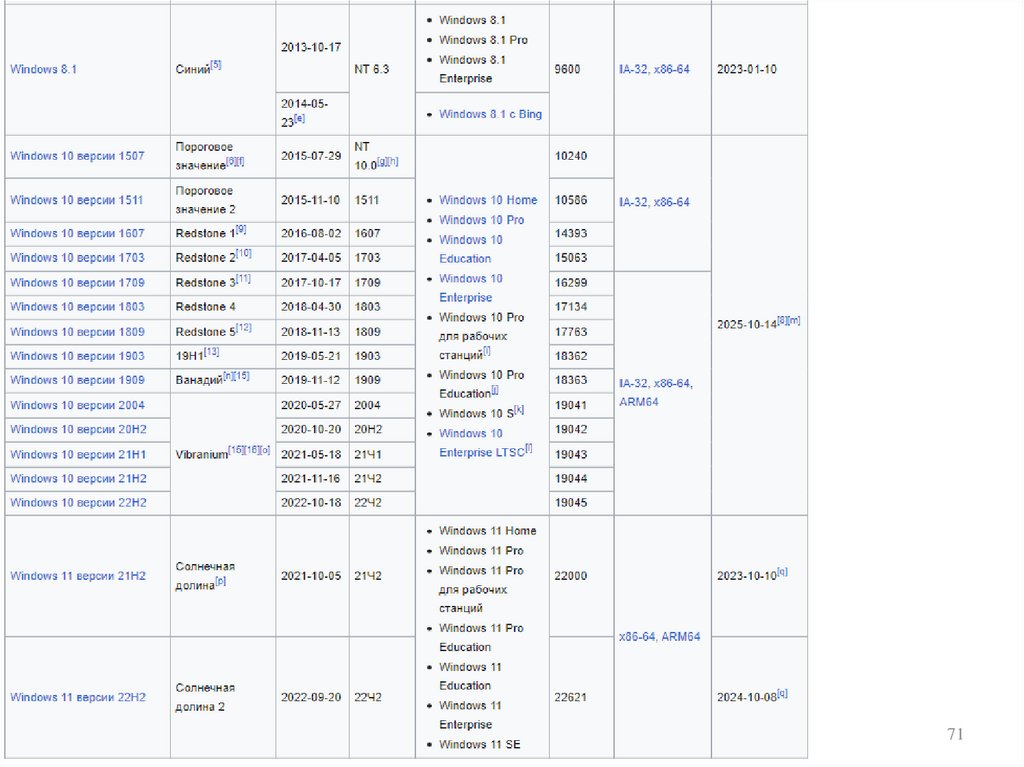Open Windows 10 версии 1909 link
Image resolution: width=1024 pixels, height=767 pixels.
pyautogui.click(x=77, y=380)
